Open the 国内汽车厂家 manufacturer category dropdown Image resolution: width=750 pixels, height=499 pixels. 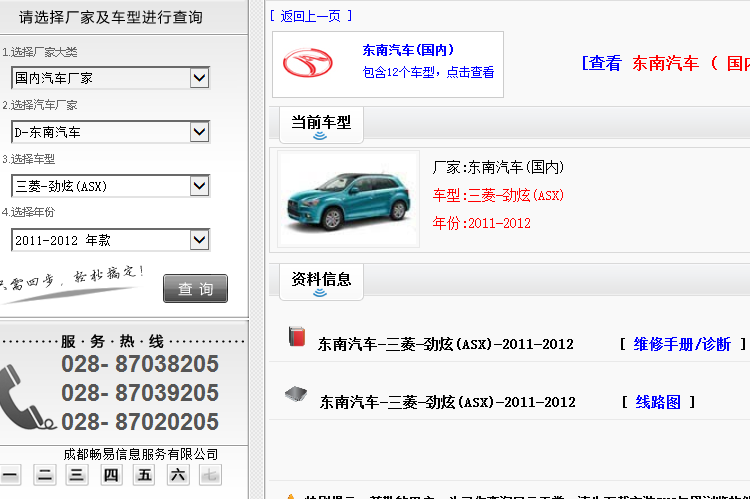pos(110,78)
